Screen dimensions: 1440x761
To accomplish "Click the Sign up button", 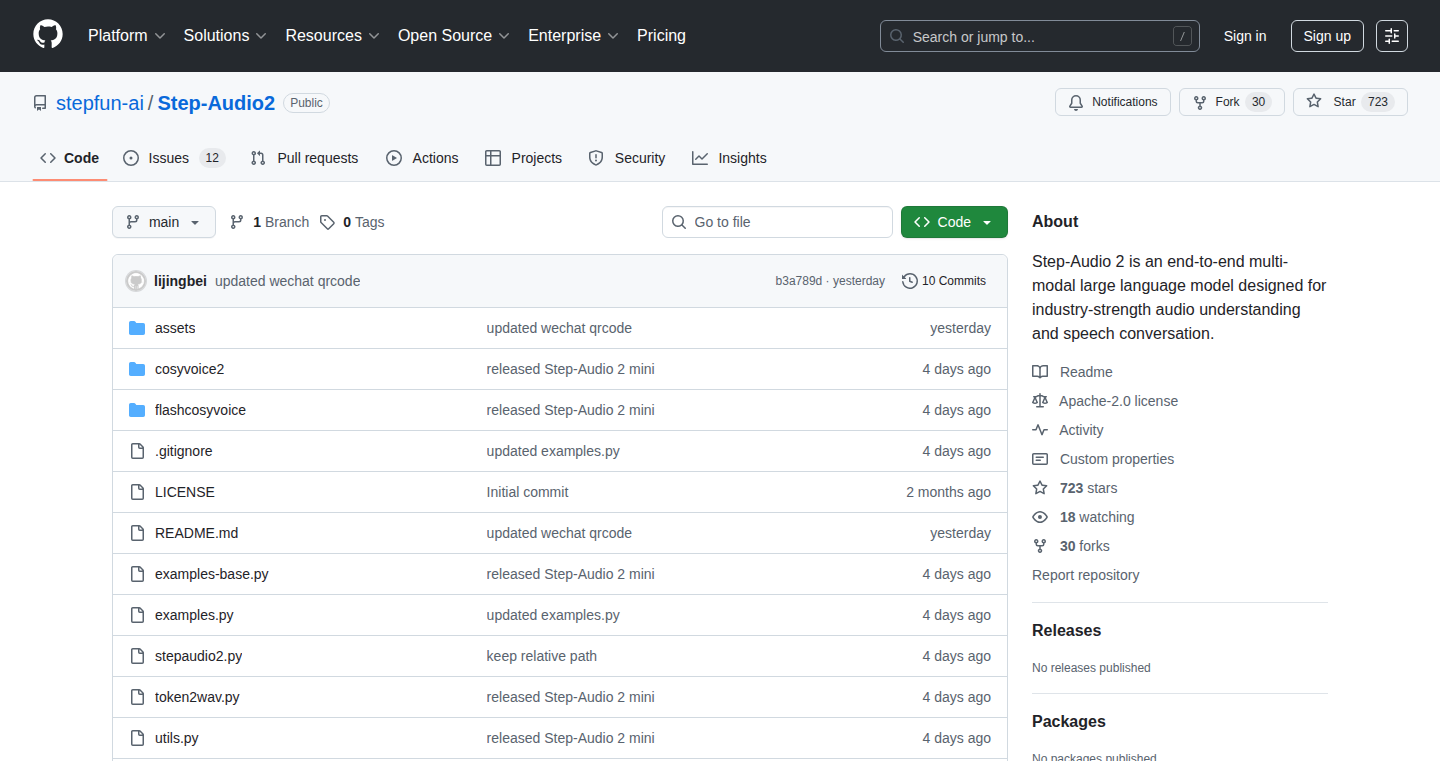I will point(1327,36).
